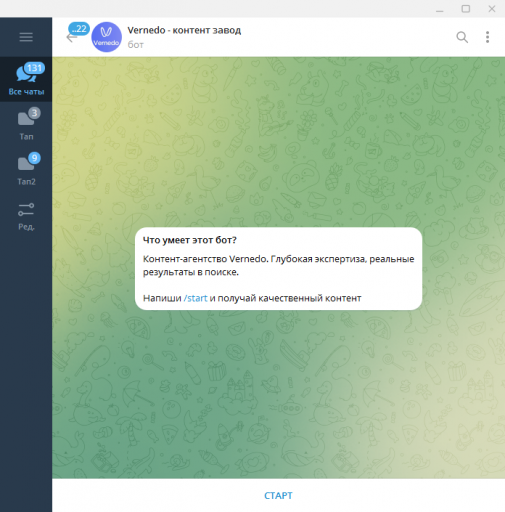Image resolution: width=505 pixels, height=512 pixels.
Task: Click the /start command link
Action: pos(195,298)
